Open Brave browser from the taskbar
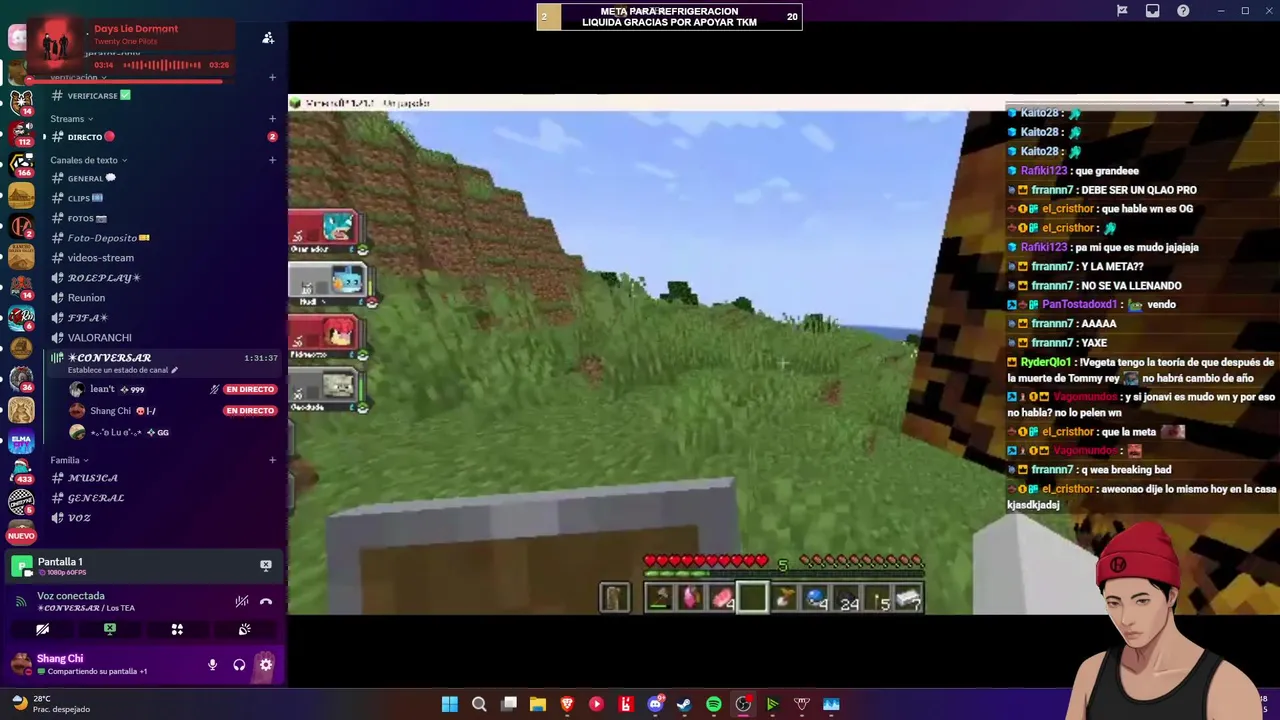Image resolution: width=1280 pixels, height=720 pixels. pos(567,704)
